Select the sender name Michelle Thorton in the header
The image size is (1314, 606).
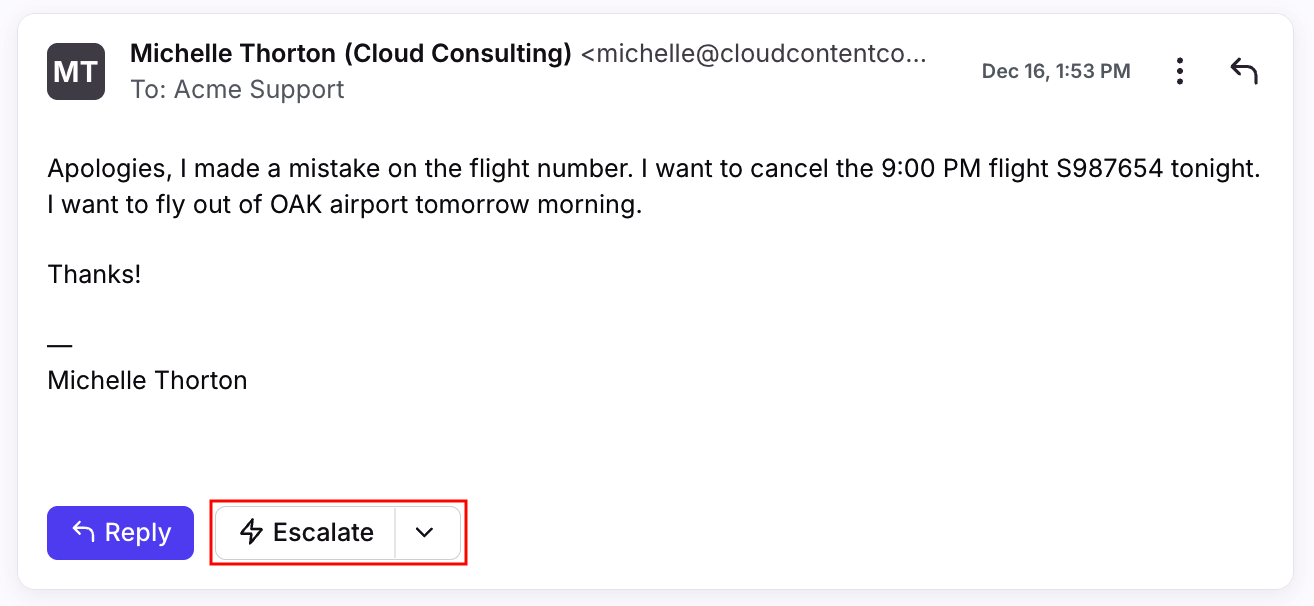pos(232,53)
